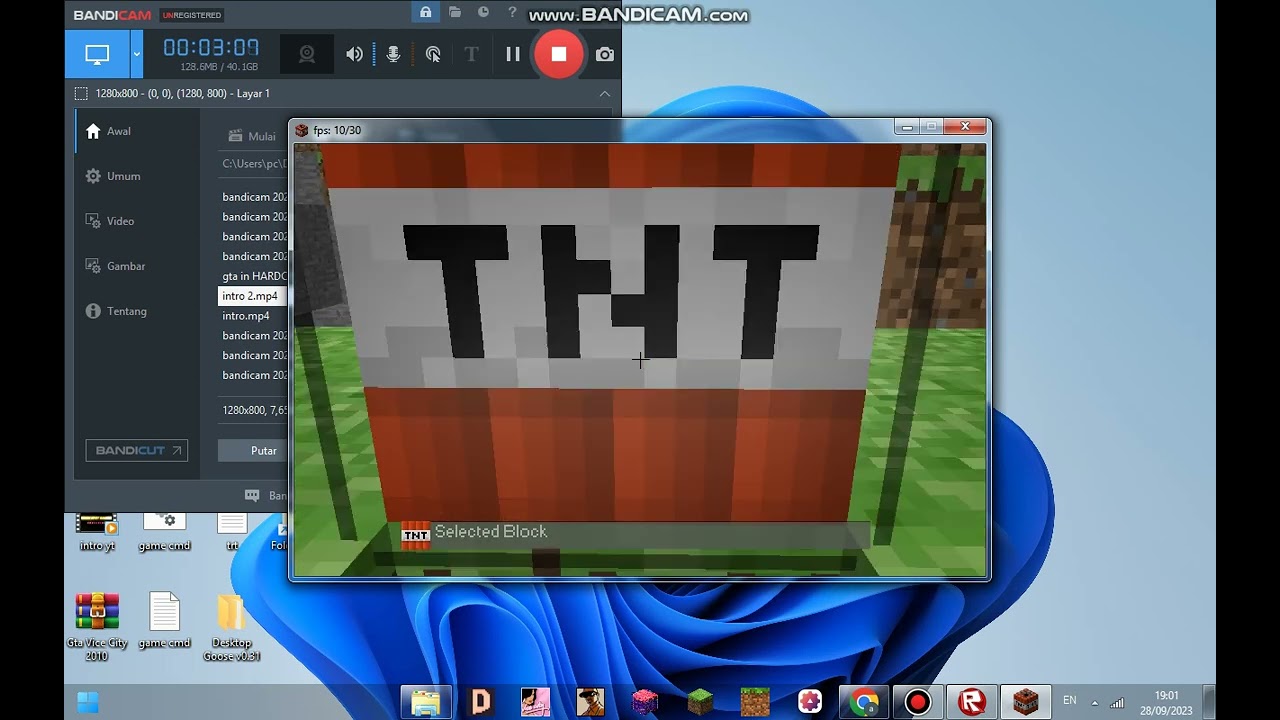Open the recording mode dropdown arrow
The height and width of the screenshot is (720, 1280).
tap(136, 54)
